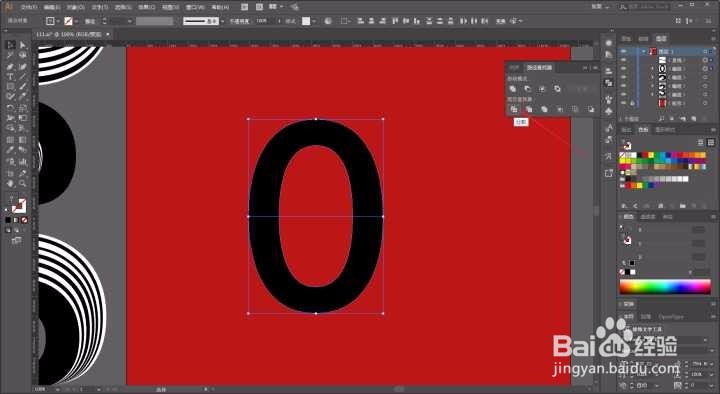Viewport: 720px width, 394px height.
Task: Toggle visibility of second row in Layers panel
Action: coord(624,60)
